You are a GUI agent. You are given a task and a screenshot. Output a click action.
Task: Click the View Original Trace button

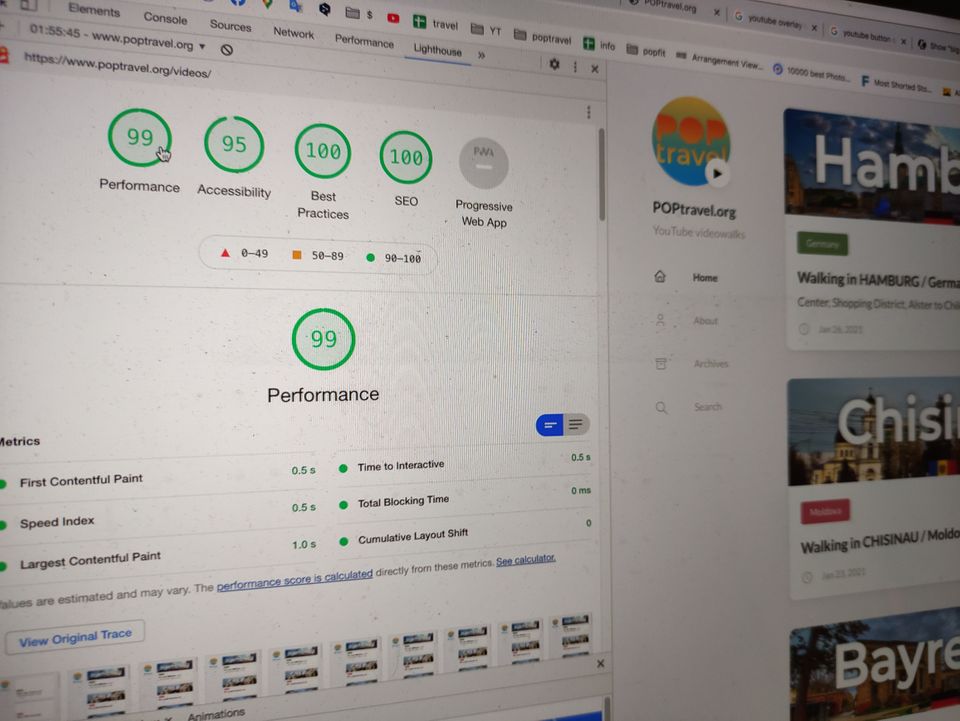pyautogui.click(x=75, y=638)
